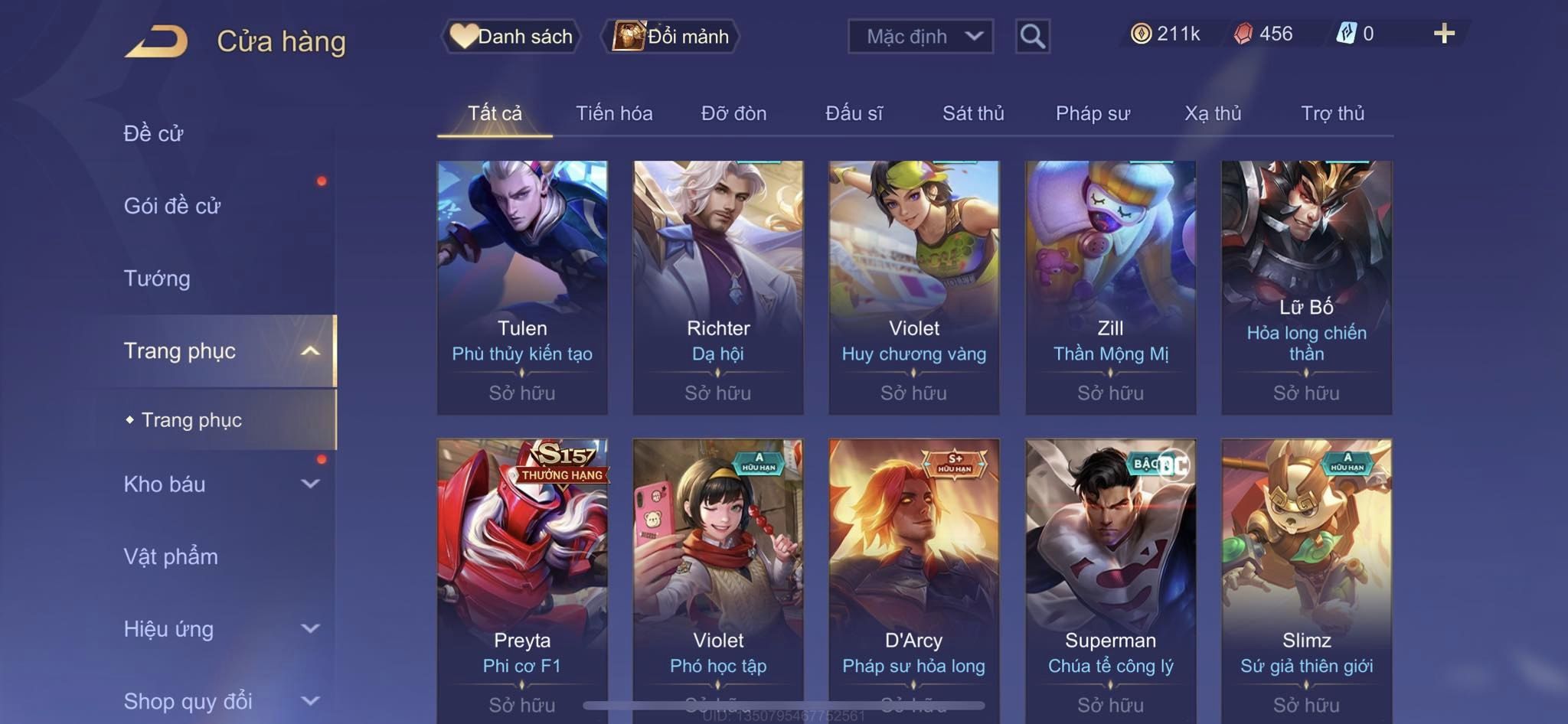The height and width of the screenshot is (724, 1568).
Task: Open Tướng in the sidebar
Action: [x=157, y=279]
